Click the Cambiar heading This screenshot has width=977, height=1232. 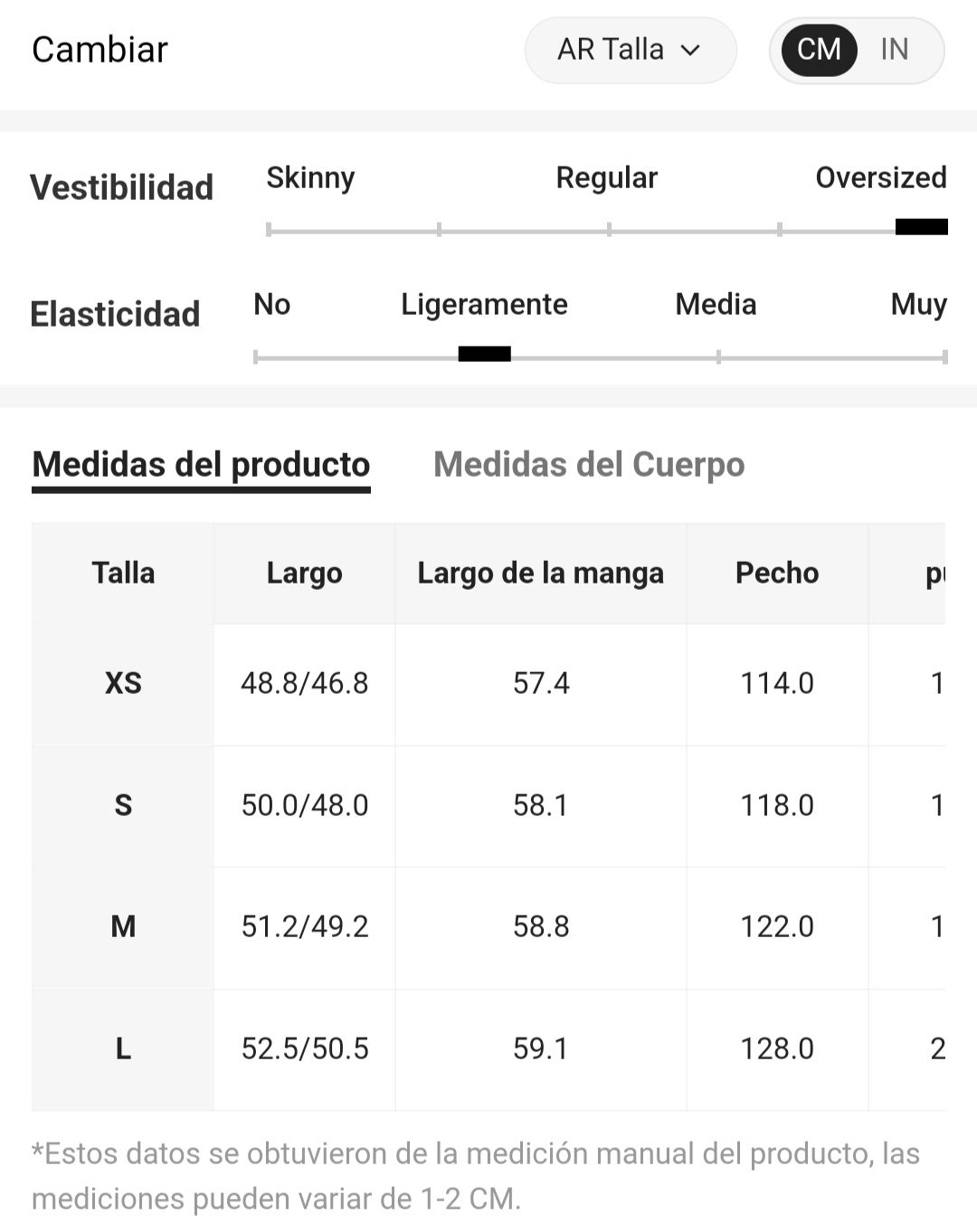tap(100, 50)
